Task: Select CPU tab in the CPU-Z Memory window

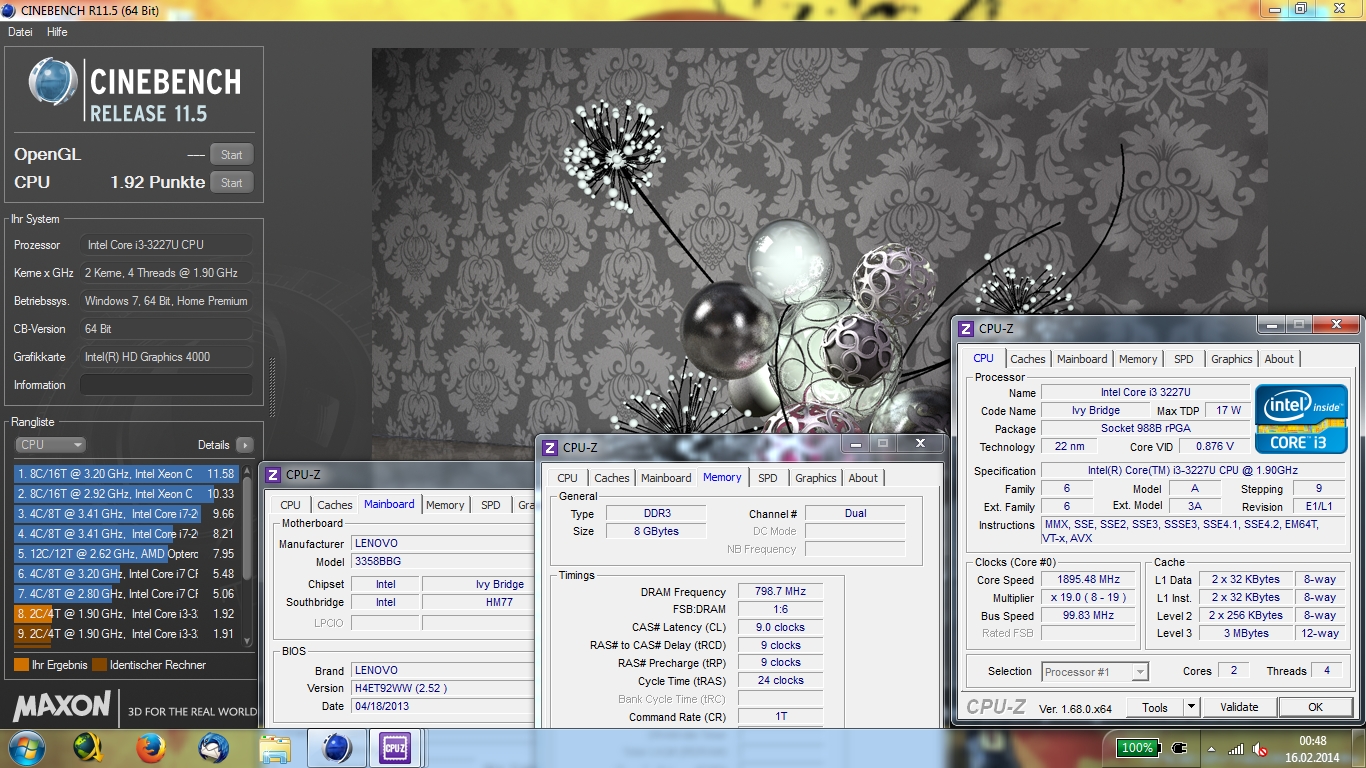Action: tap(567, 478)
